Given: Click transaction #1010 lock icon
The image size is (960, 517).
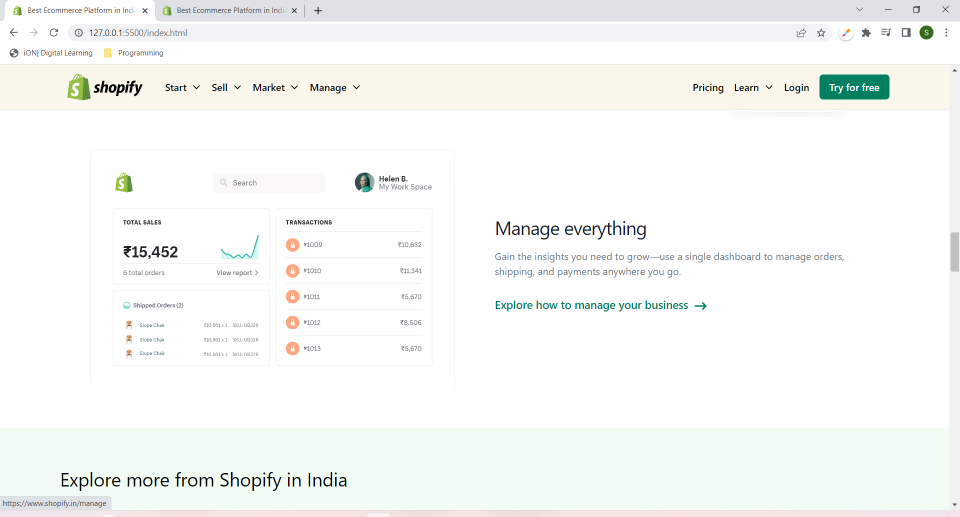Looking at the screenshot, I should (293, 271).
